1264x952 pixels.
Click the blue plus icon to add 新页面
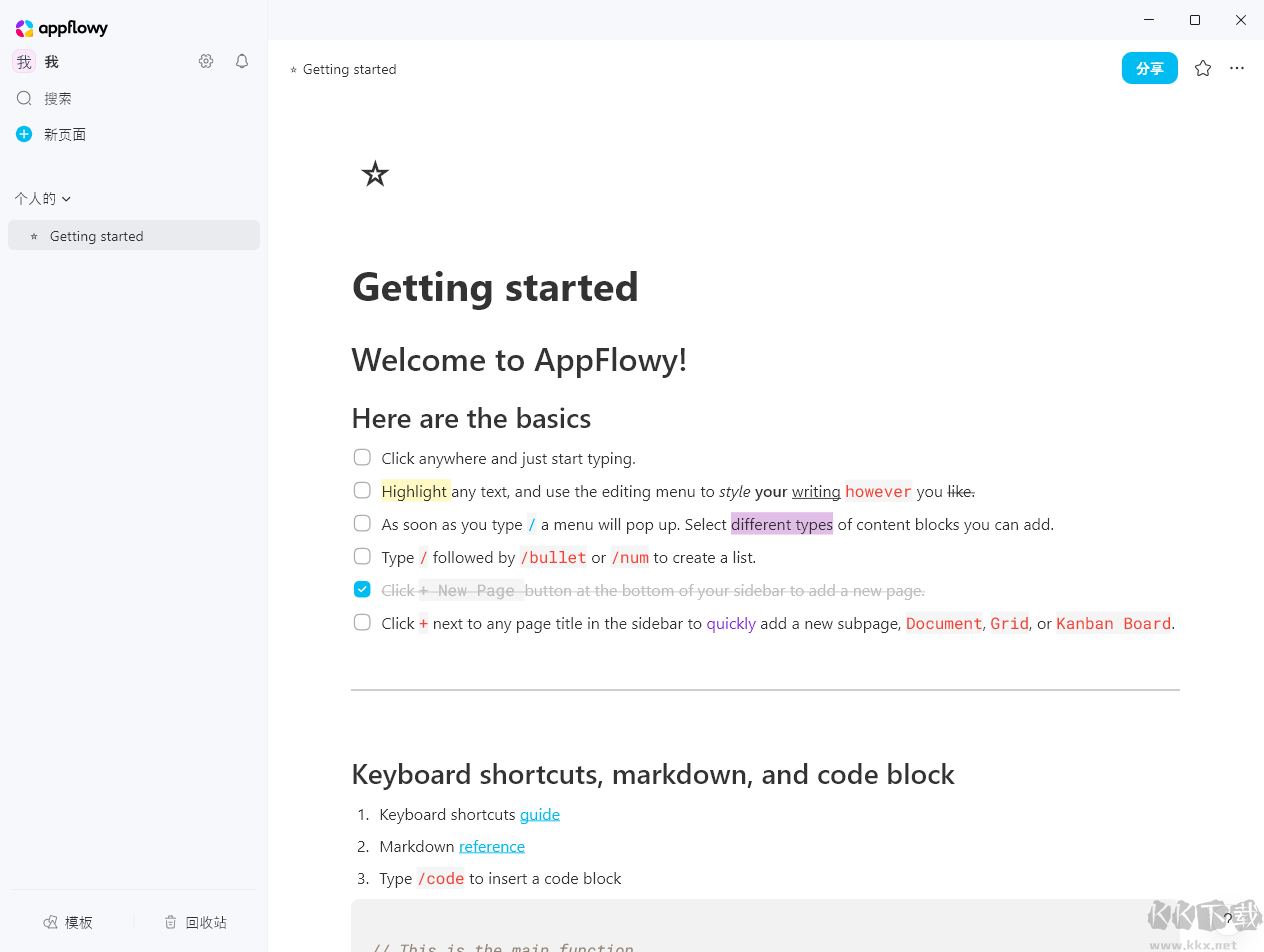click(x=23, y=133)
